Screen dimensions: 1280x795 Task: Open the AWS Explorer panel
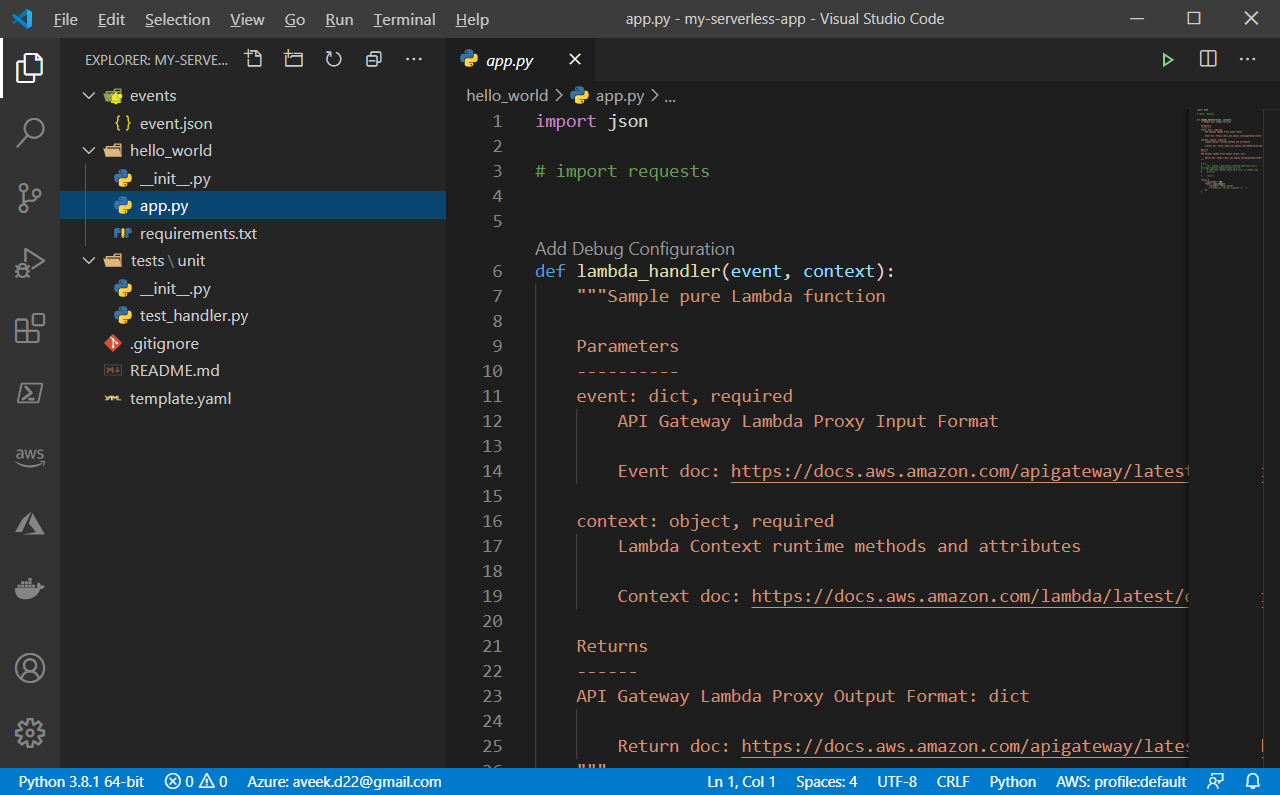[x=30, y=456]
